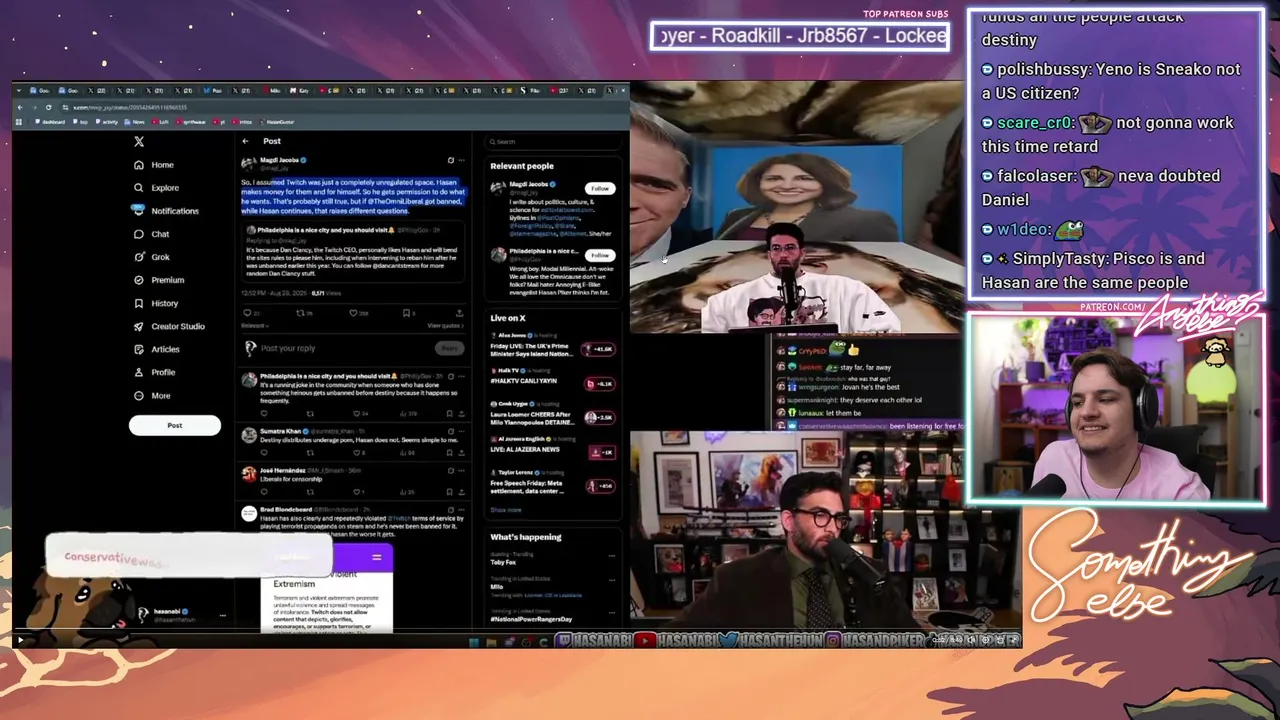Click the browser back arrow

(x=20, y=107)
